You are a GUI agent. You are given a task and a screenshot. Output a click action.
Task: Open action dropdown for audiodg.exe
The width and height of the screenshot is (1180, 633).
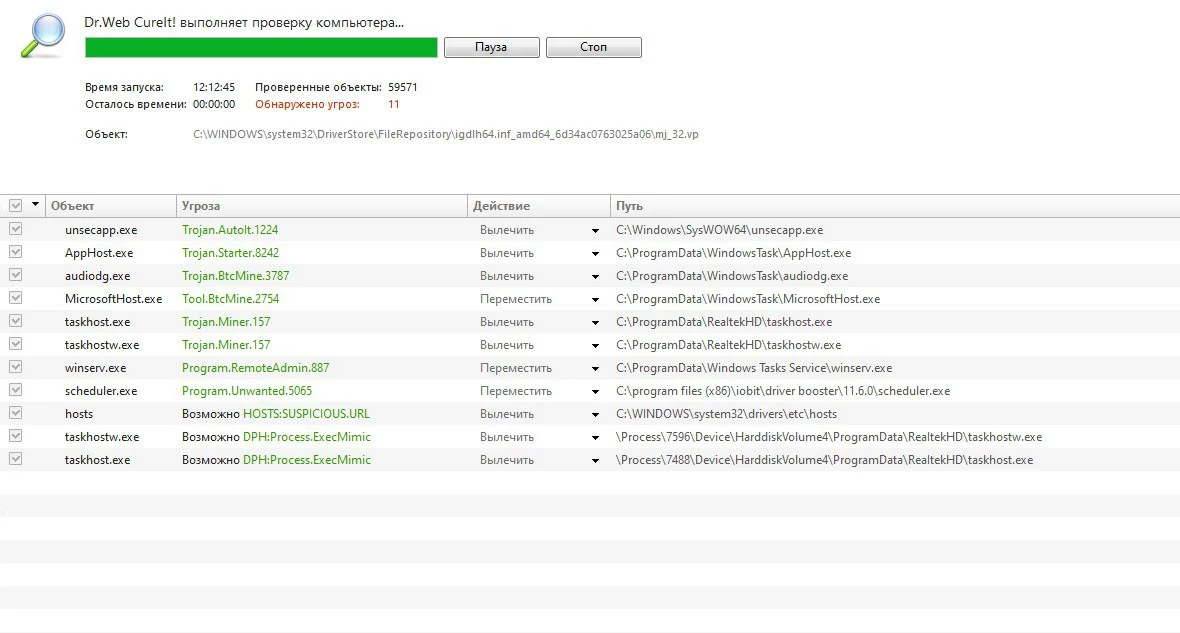[595, 277]
